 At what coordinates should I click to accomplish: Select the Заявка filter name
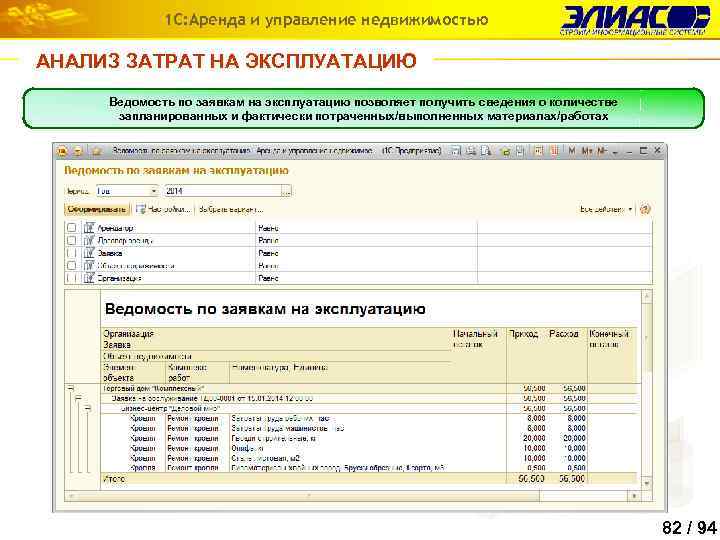110,253
